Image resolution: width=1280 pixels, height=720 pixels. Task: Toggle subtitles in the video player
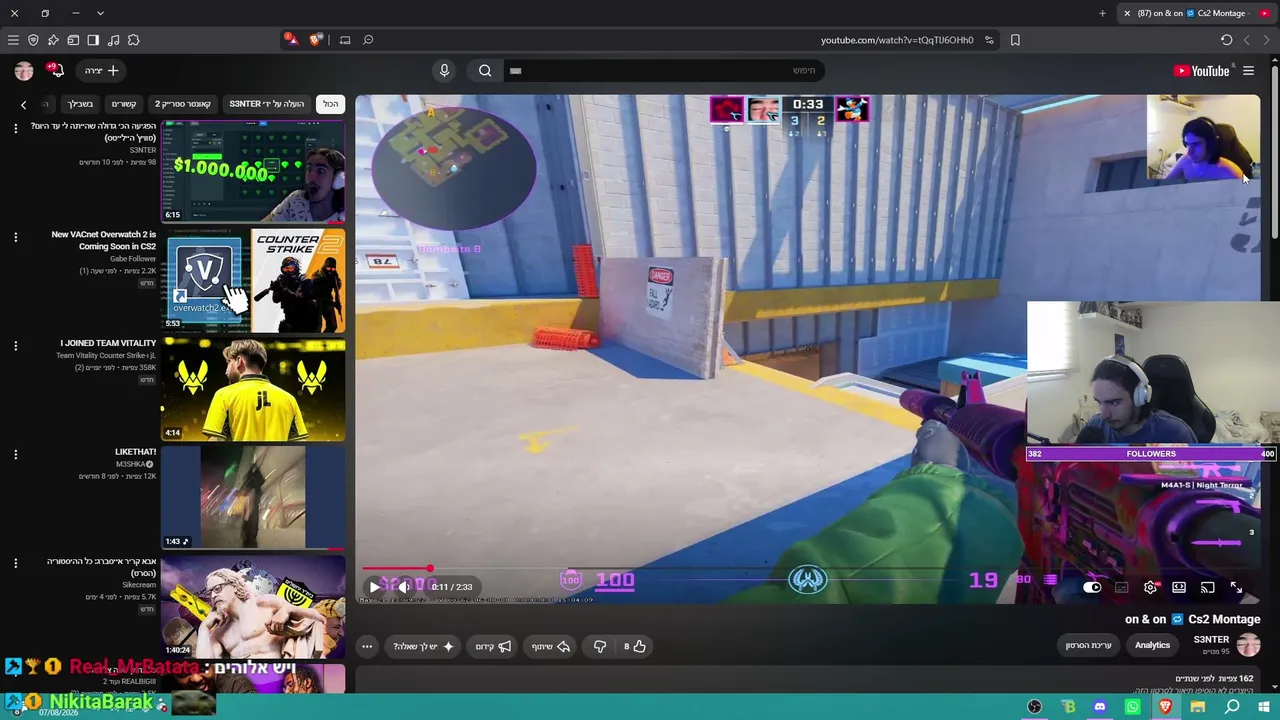click(1121, 588)
